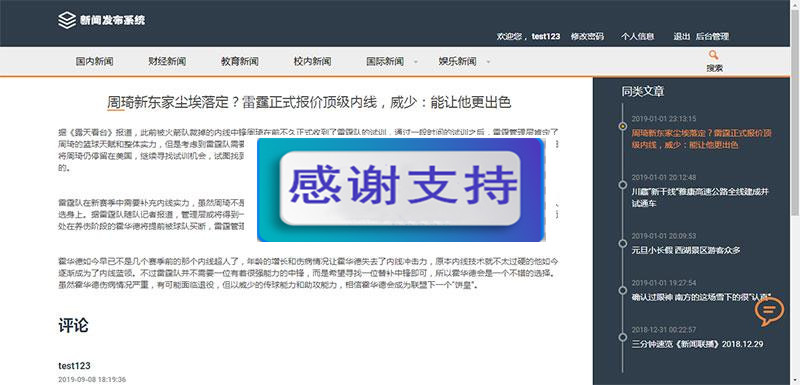Image resolution: width=800 pixels, height=385 pixels.
Task: Click comment timestamp 2019-09-08 18:19:36
Action: point(92,379)
